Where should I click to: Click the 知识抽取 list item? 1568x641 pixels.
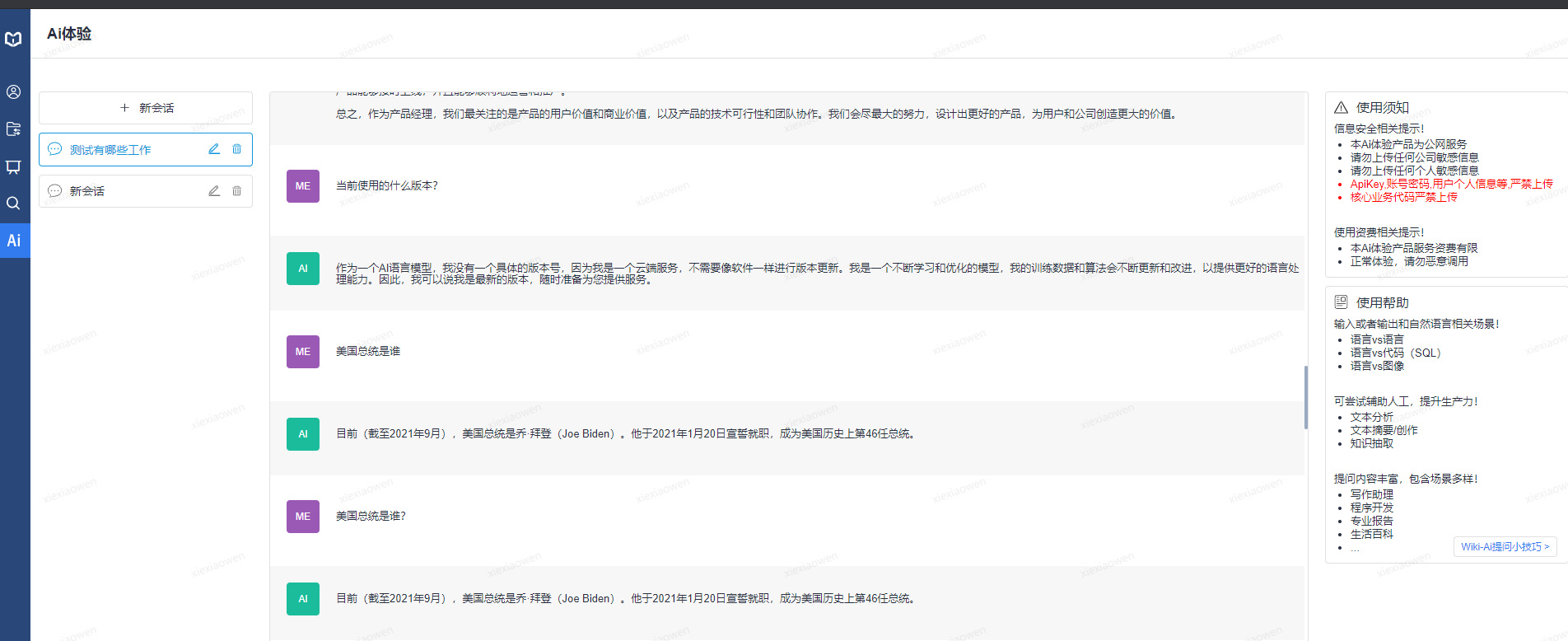point(1371,443)
